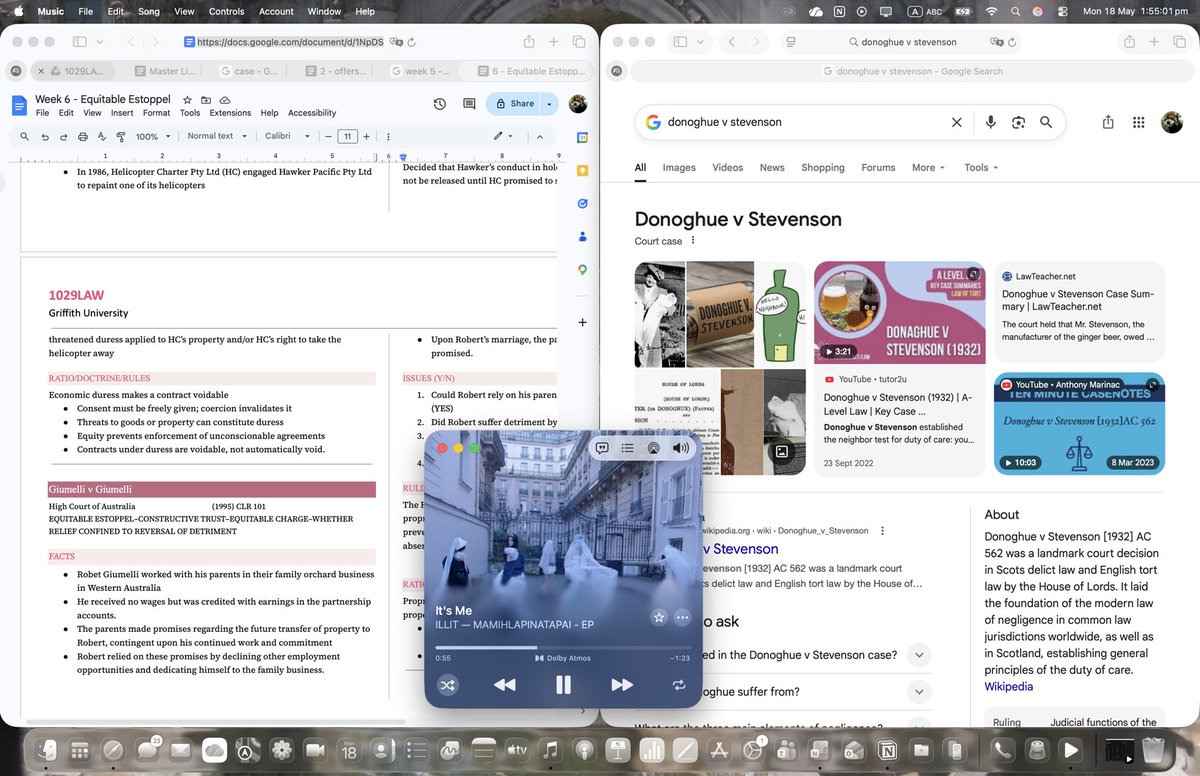Screen dimensions: 1200x776
Task: Click the font size field showing 11
Action: coord(347,136)
